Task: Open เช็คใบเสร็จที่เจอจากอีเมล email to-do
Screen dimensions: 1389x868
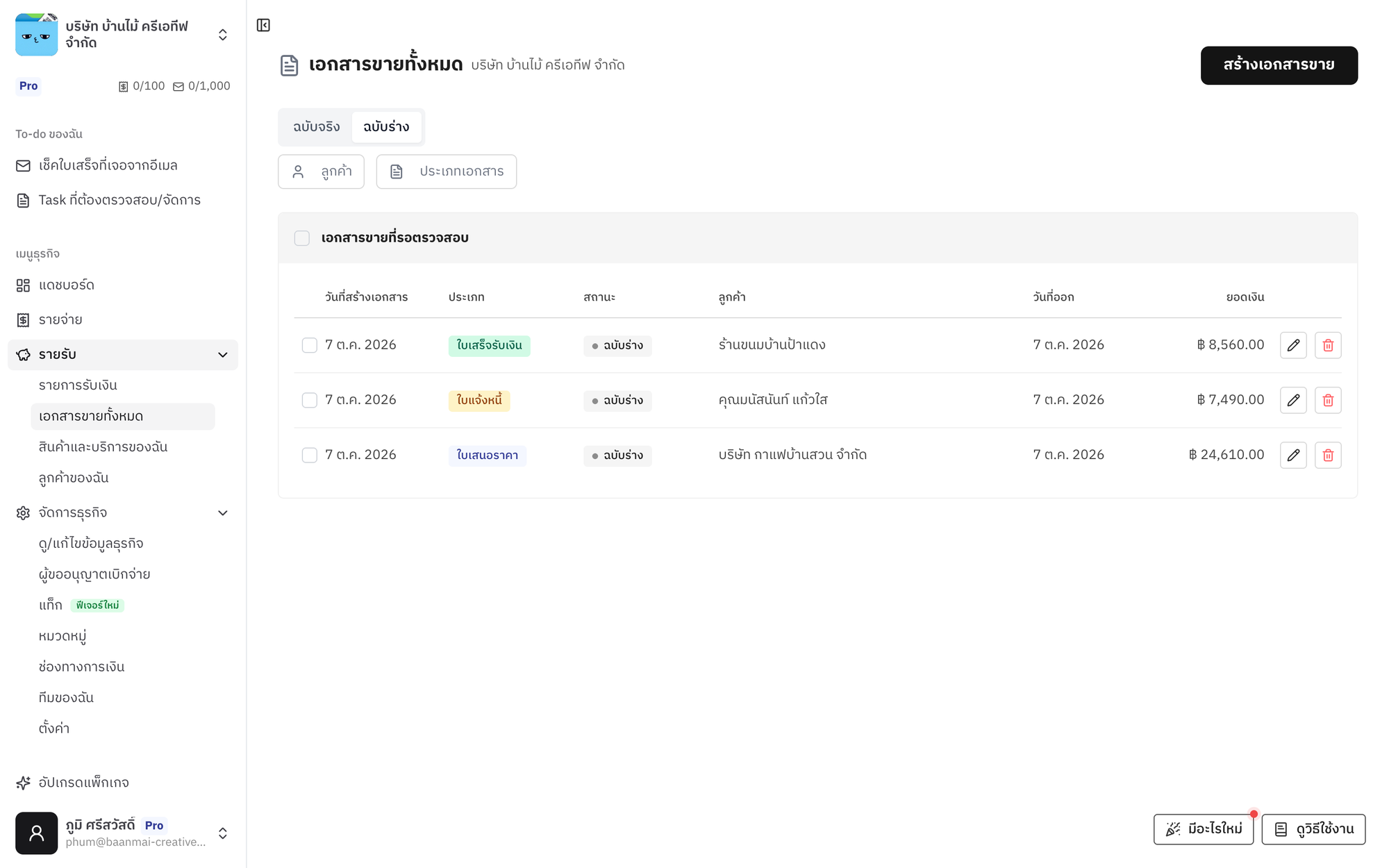Action: pos(123,165)
